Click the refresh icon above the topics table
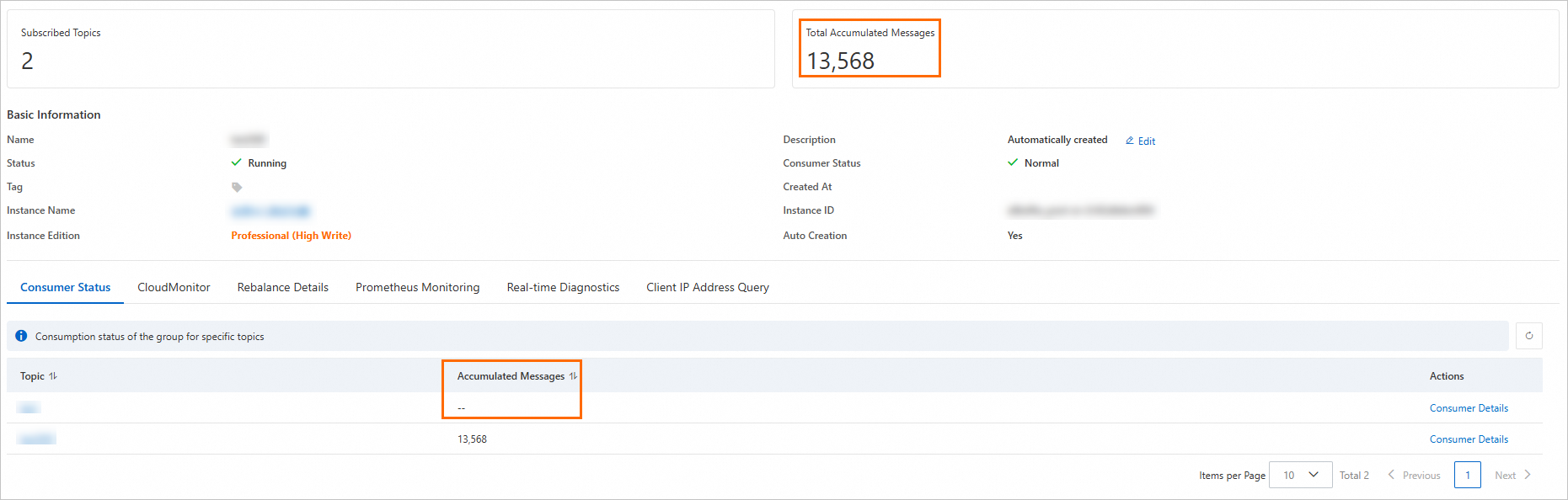Viewport: 1568px width, 500px height. pyautogui.click(x=1529, y=336)
